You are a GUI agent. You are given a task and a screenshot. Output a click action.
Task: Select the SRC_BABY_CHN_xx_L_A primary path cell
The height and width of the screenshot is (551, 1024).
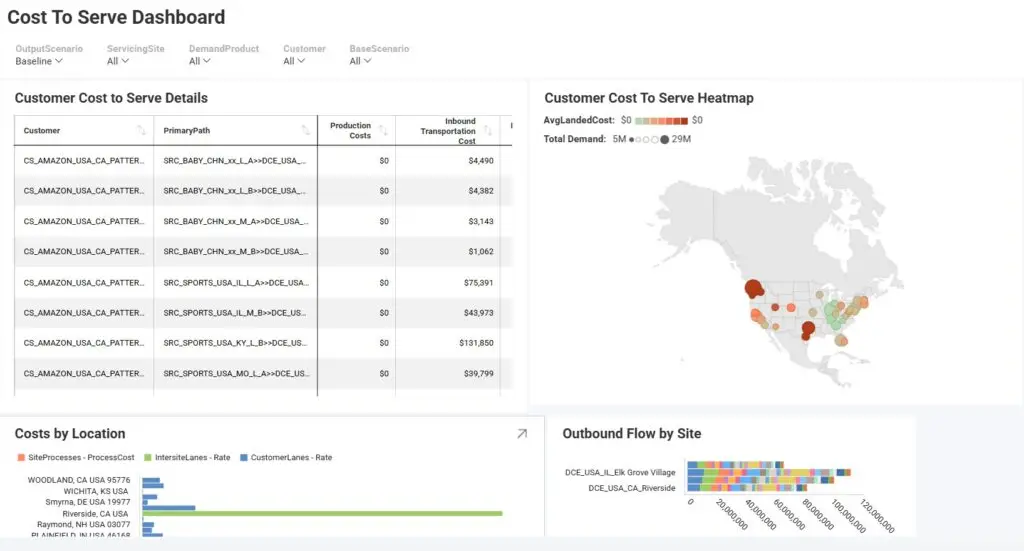coord(234,160)
